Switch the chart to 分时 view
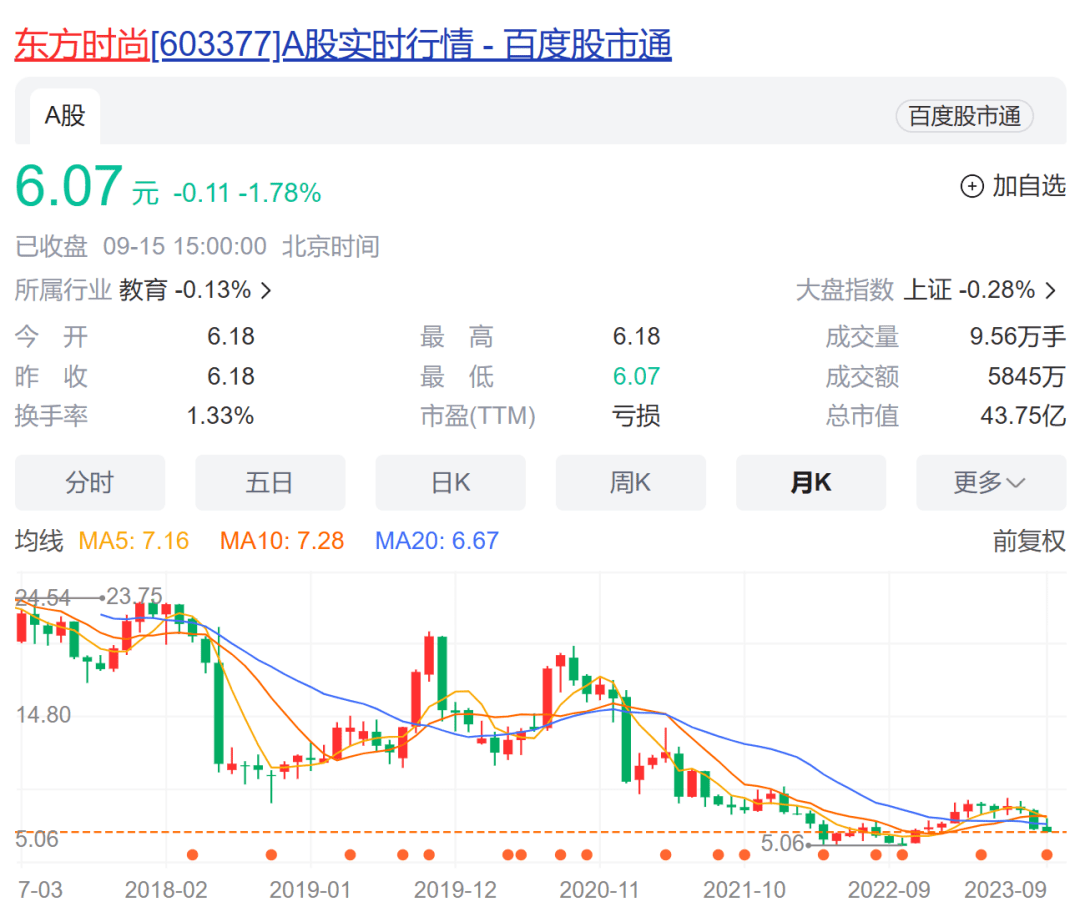The width and height of the screenshot is (1080, 907). tap(90, 483)
